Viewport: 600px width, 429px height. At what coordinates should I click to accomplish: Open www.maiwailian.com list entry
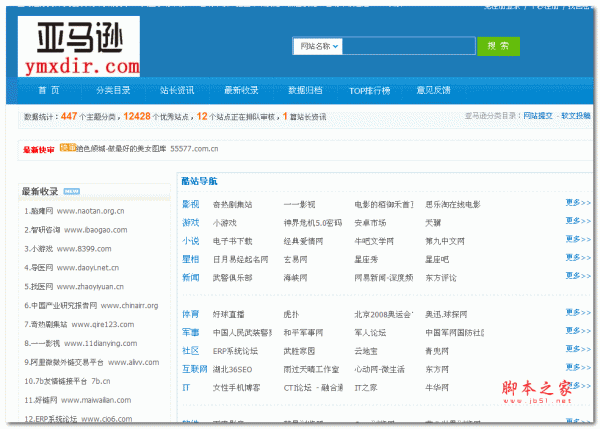(x=78, y=400)
